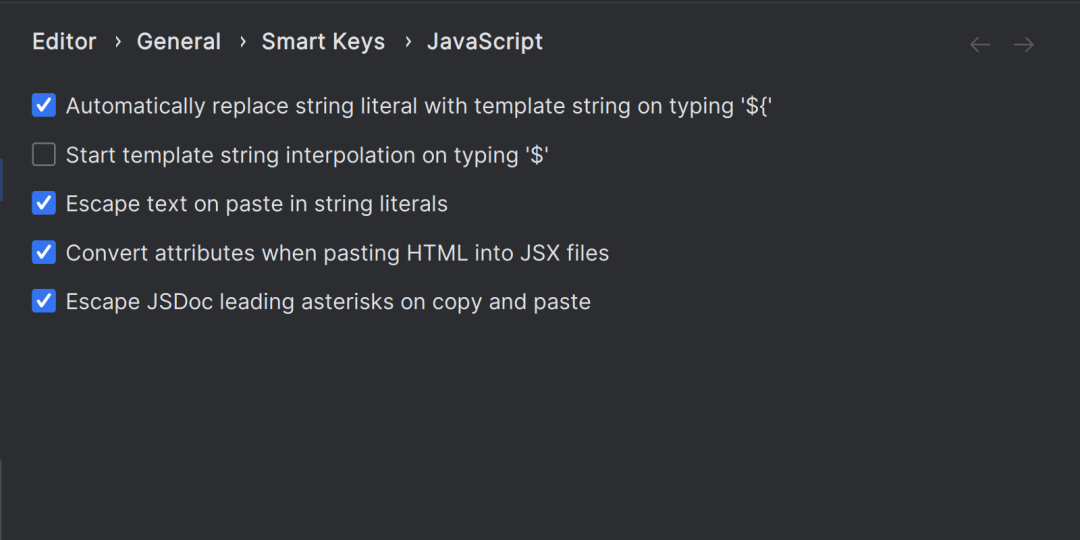Uncheck Automatically replace string literal checkbox
Screen dimensions: 1080x540
click(x=44, y=106)
